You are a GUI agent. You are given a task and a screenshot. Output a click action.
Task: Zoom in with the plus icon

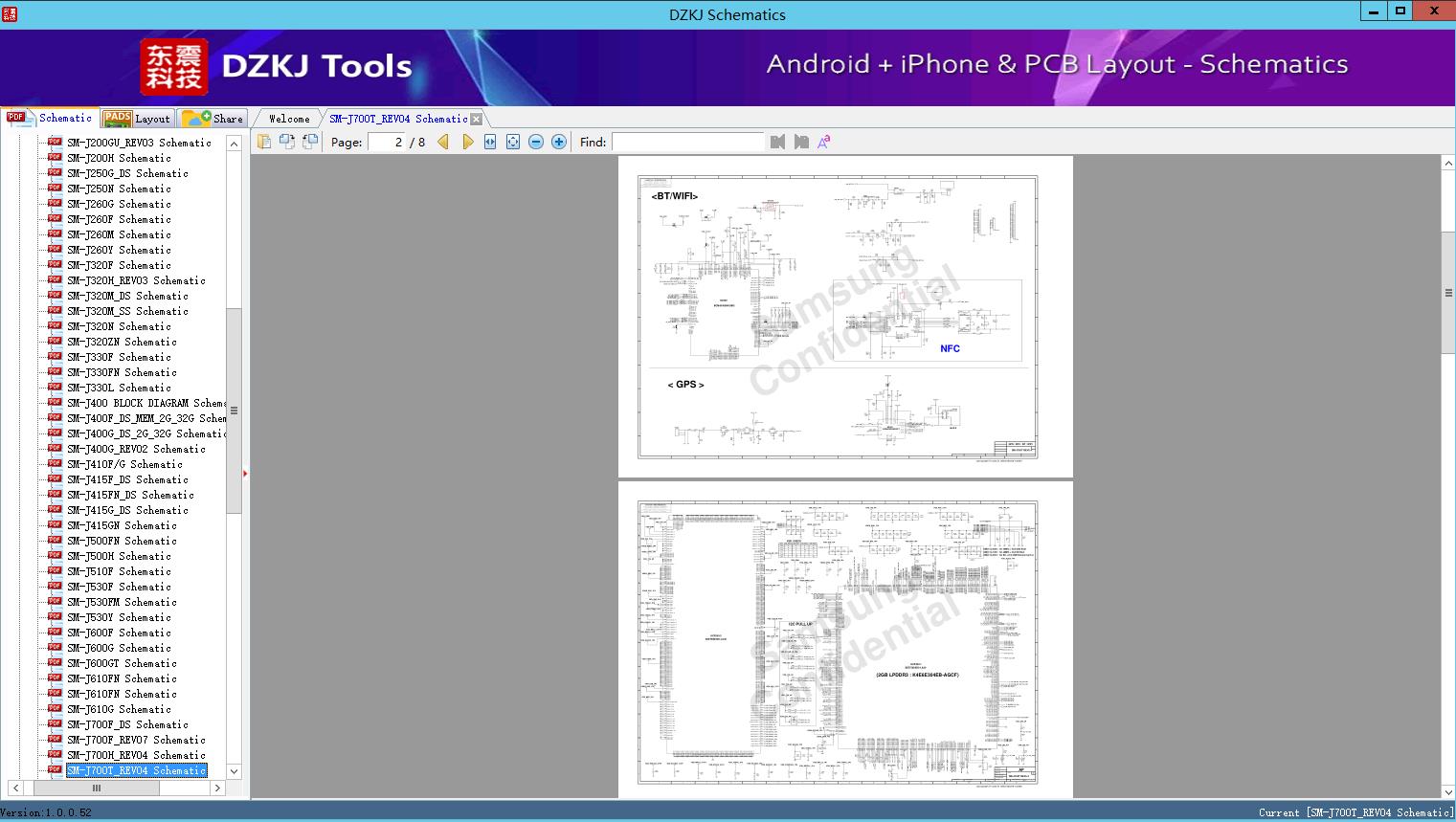pyautogui.click(x=559, y=142)
